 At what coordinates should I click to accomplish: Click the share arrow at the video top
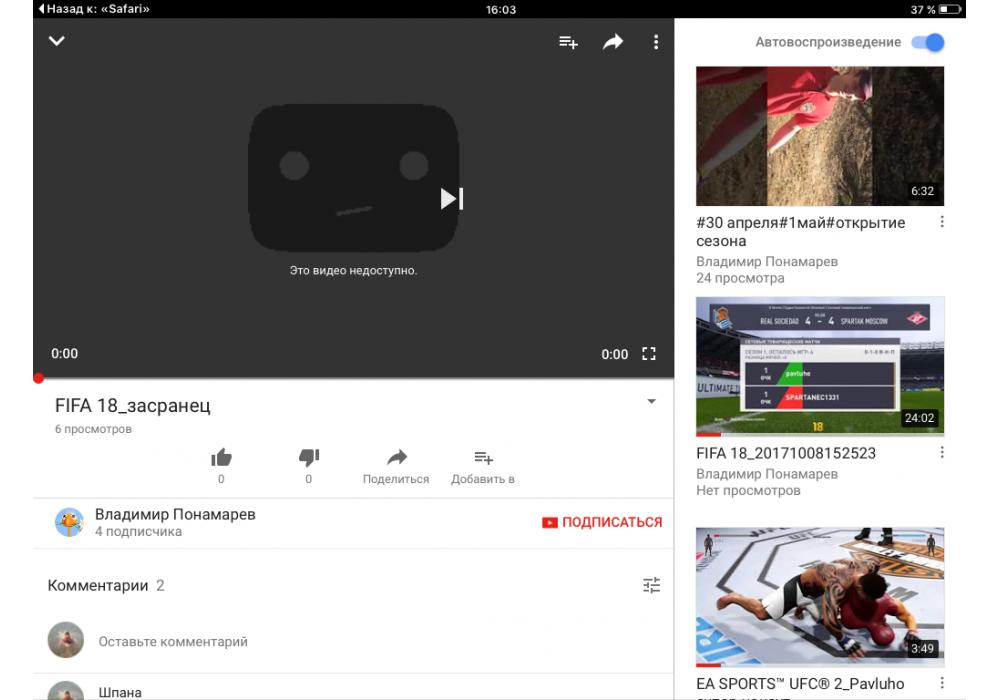point(612,42)
